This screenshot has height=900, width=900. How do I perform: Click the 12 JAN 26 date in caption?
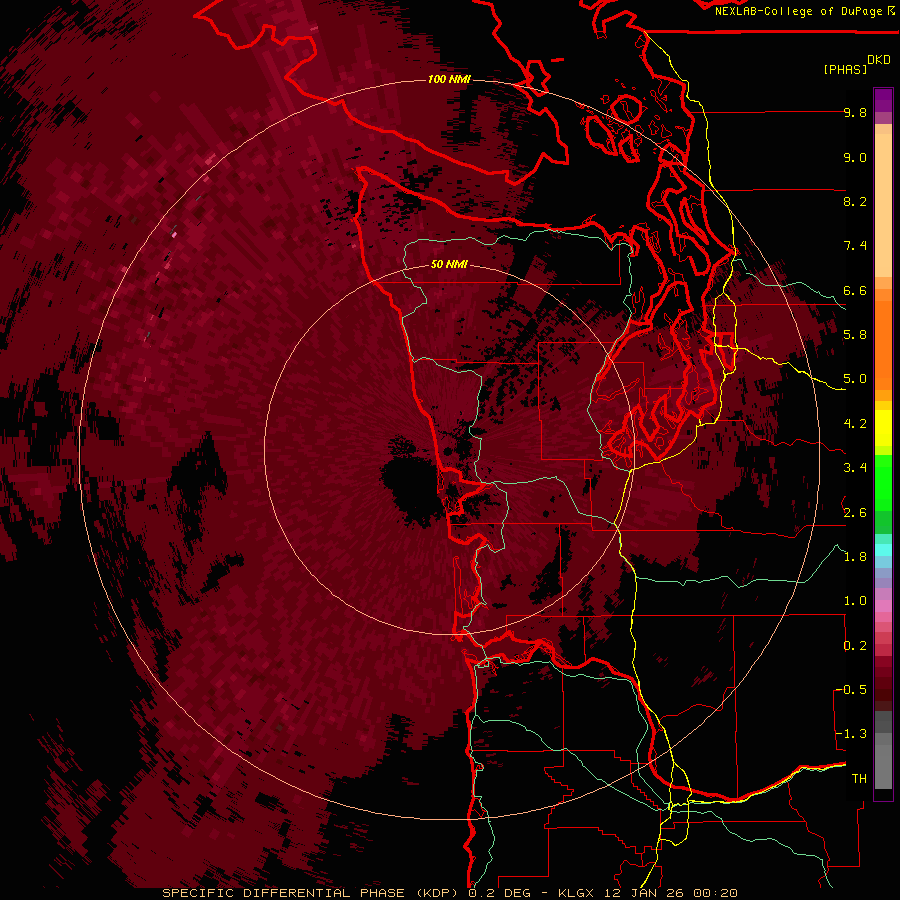point(644,893)
